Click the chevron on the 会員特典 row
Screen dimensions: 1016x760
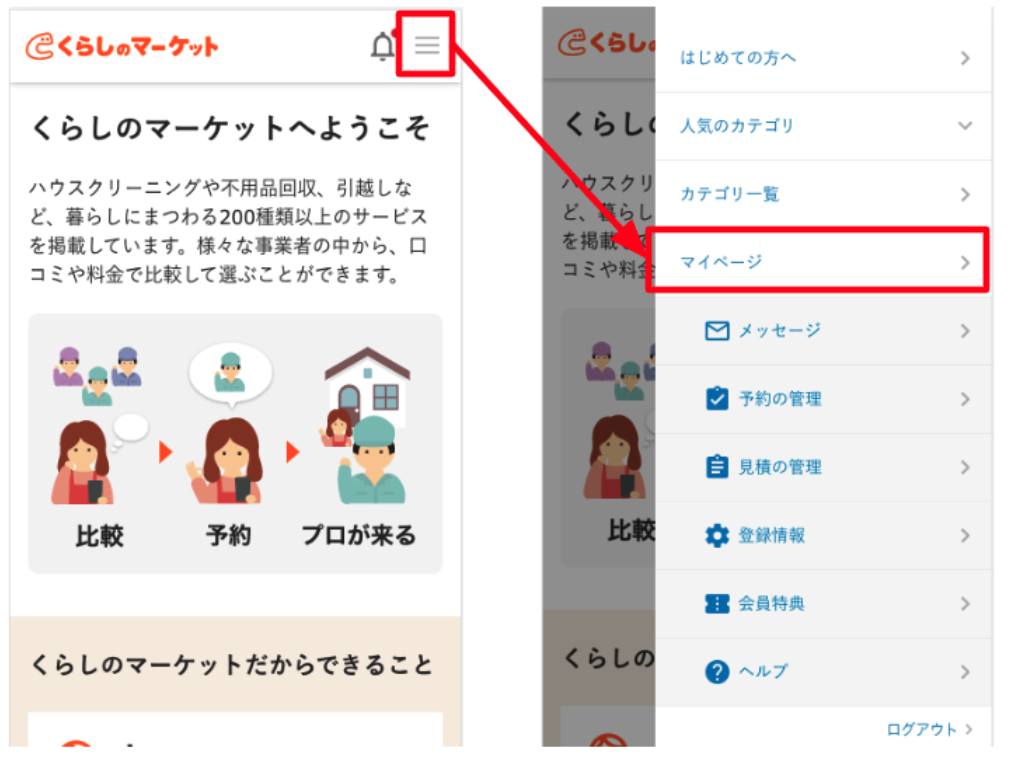(965, 604)
